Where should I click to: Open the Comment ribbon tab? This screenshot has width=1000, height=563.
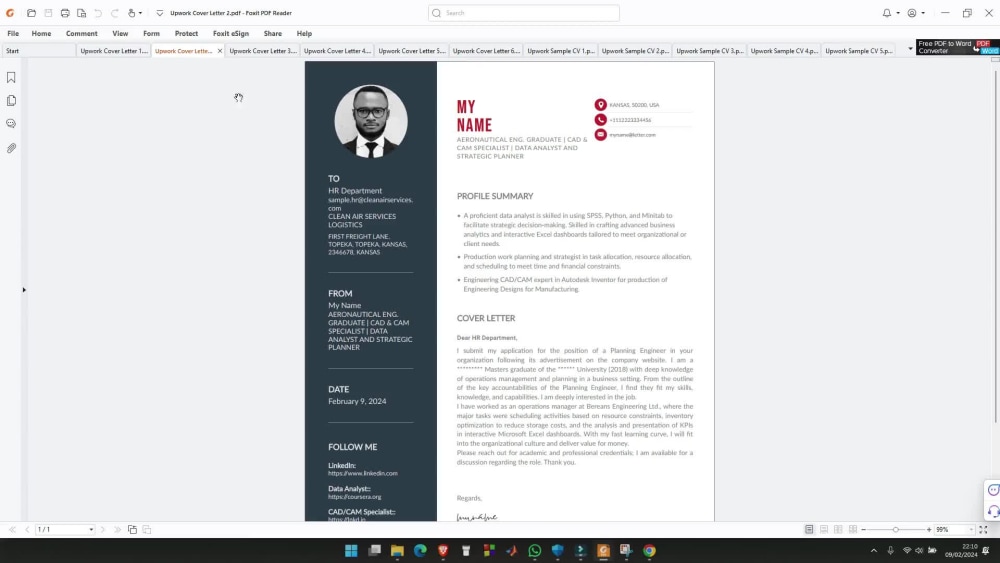point(82,33)
